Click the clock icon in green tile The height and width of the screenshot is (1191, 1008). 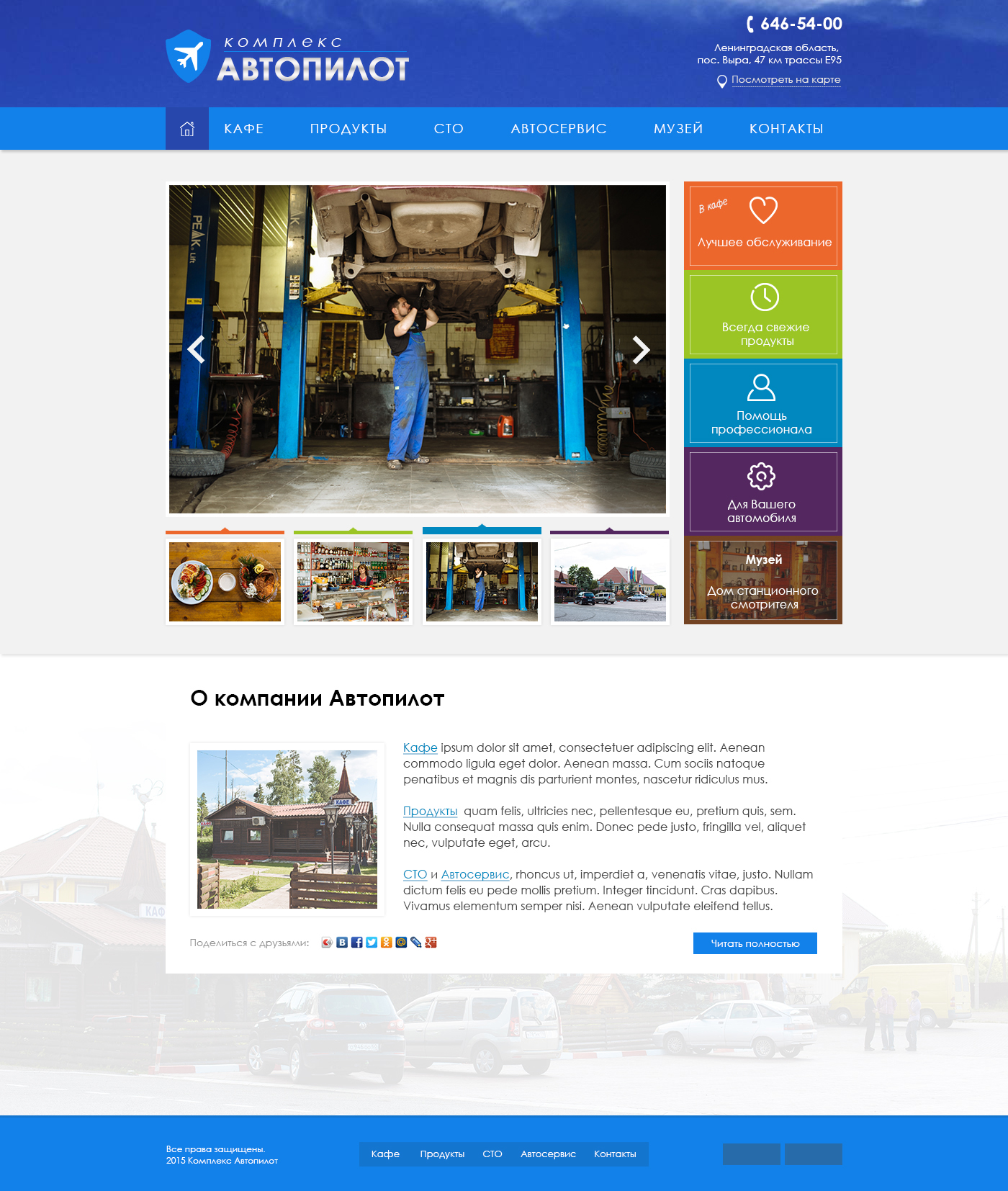765,297
